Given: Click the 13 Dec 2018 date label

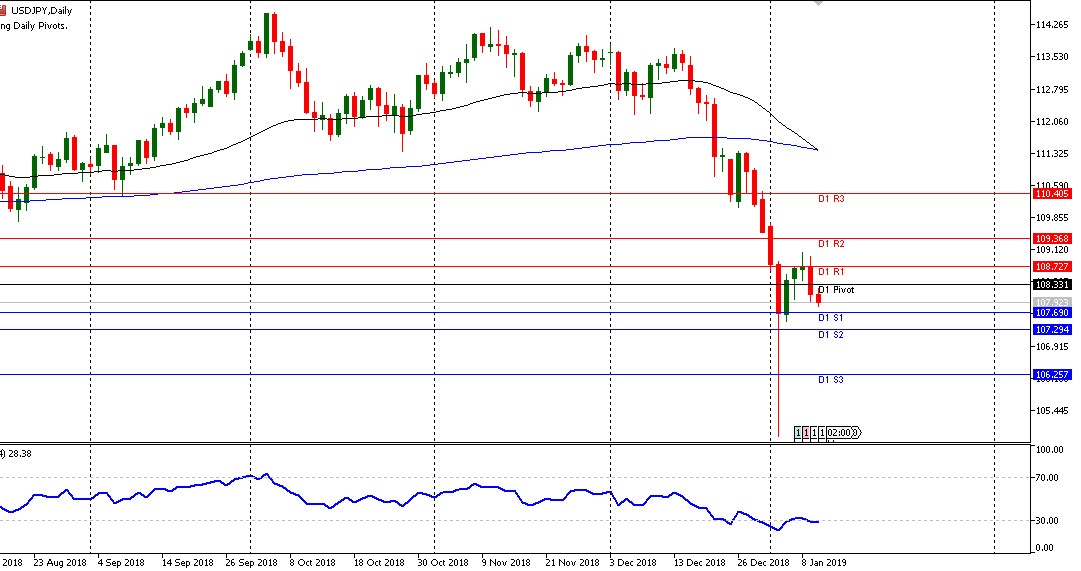Looking at the screenshot, I should point(699,563).
